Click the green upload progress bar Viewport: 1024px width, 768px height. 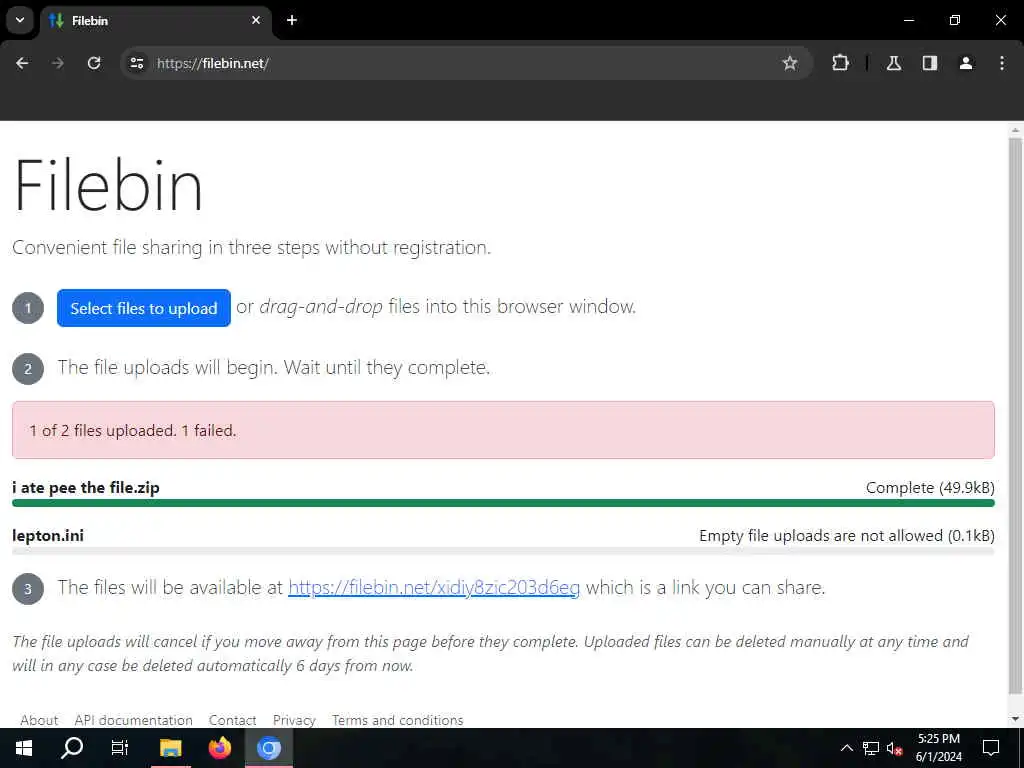(x=503, y=503)
